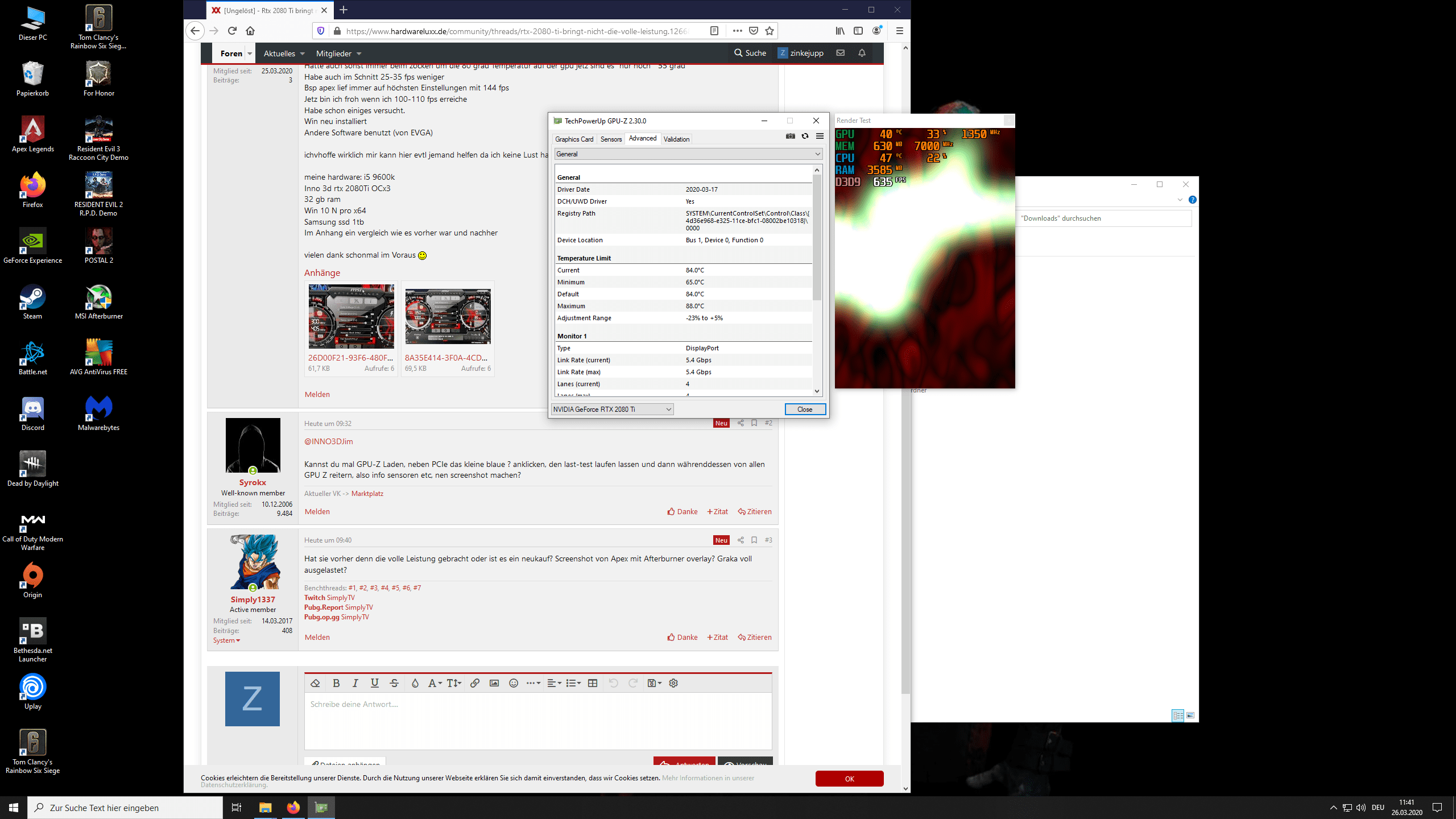The width and height of the screenshot is (1456, 819).
Task: Expand the more options ellipsis dropdown
Action: coord(533,683)
